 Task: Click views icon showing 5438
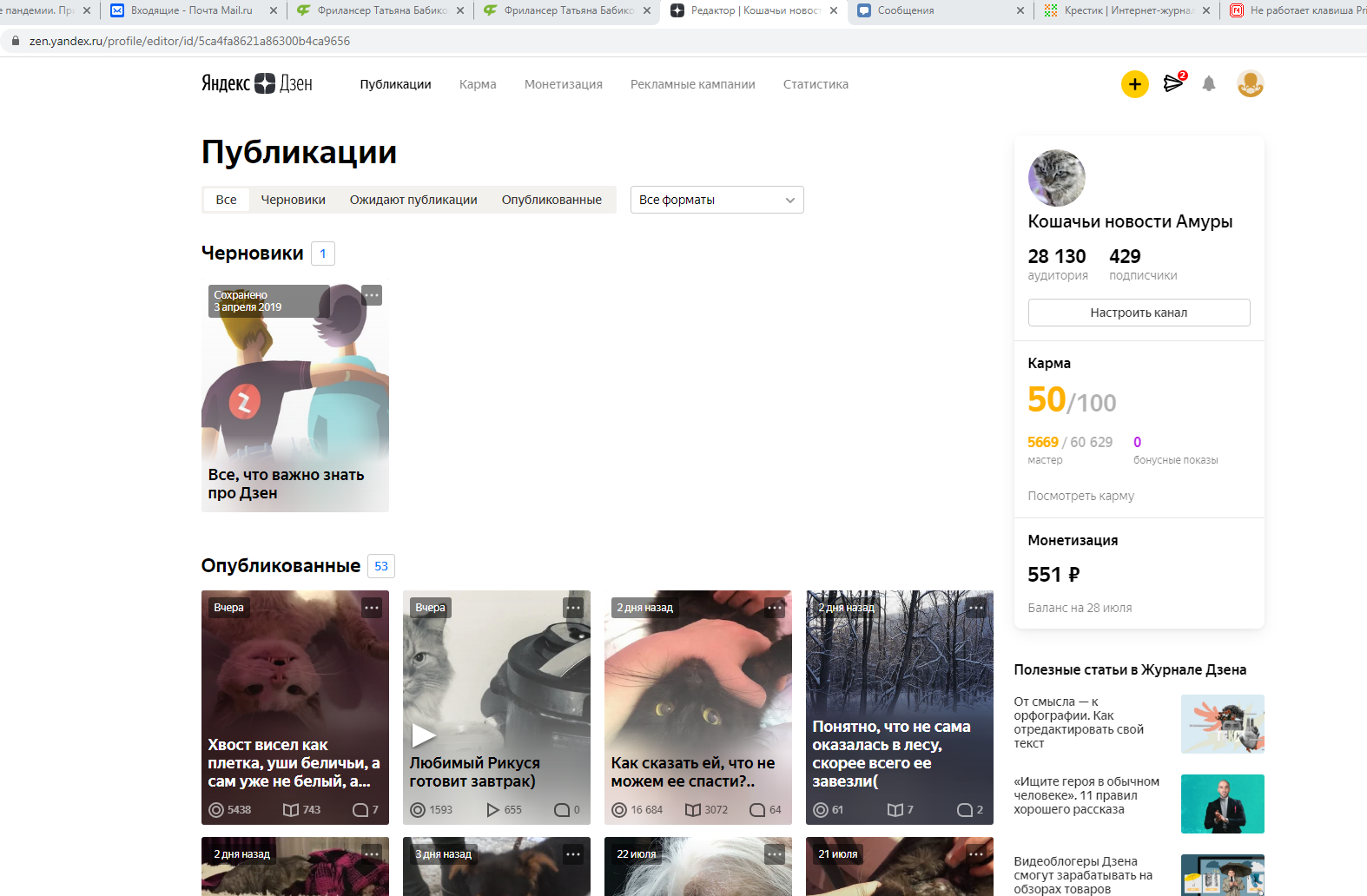tap(216, 810)
